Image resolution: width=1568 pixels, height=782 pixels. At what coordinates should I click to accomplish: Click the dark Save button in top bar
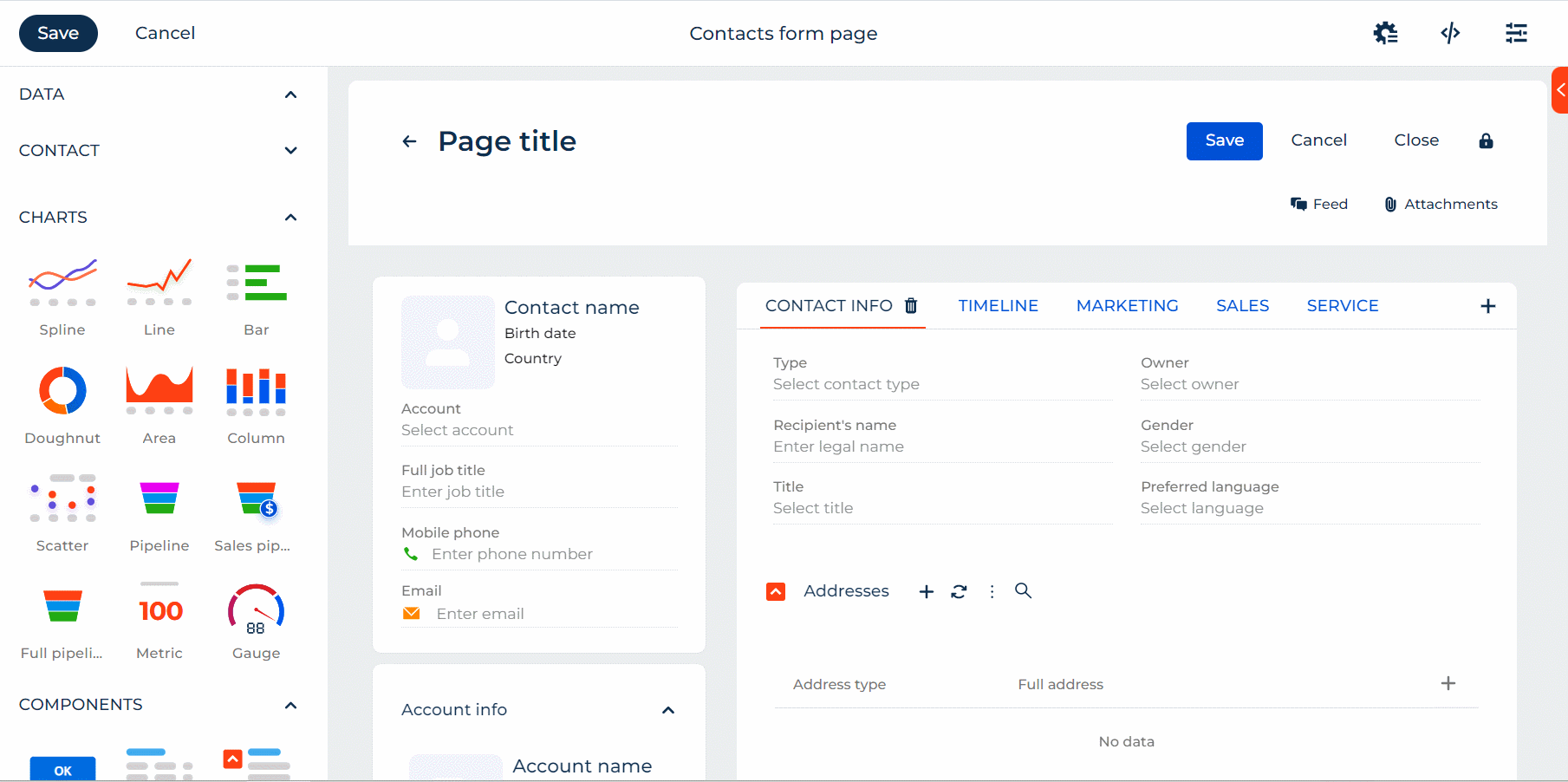pos(58,33)
